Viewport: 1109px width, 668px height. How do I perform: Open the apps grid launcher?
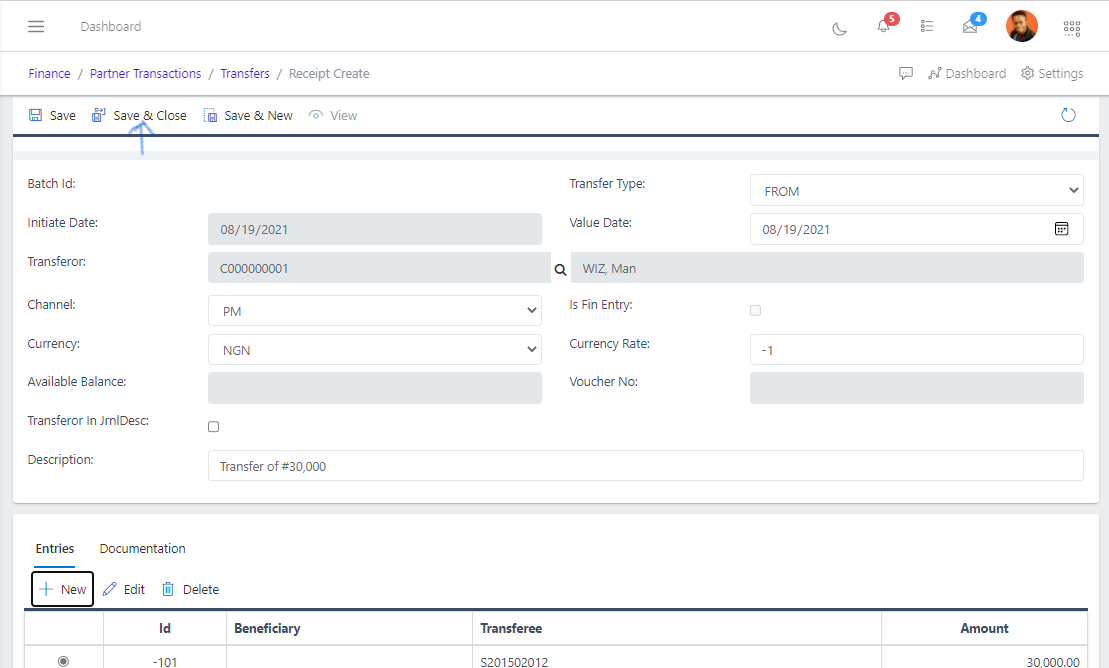1072,28
